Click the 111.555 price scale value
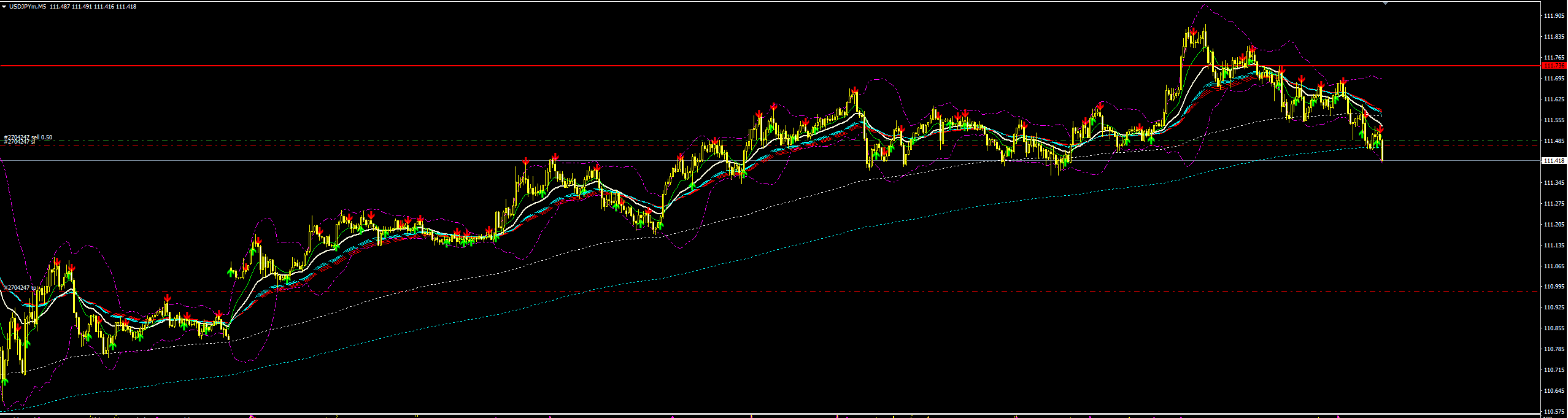Image resolution: width=1568 pixels, height=418 pixels. coord(1553,120)
